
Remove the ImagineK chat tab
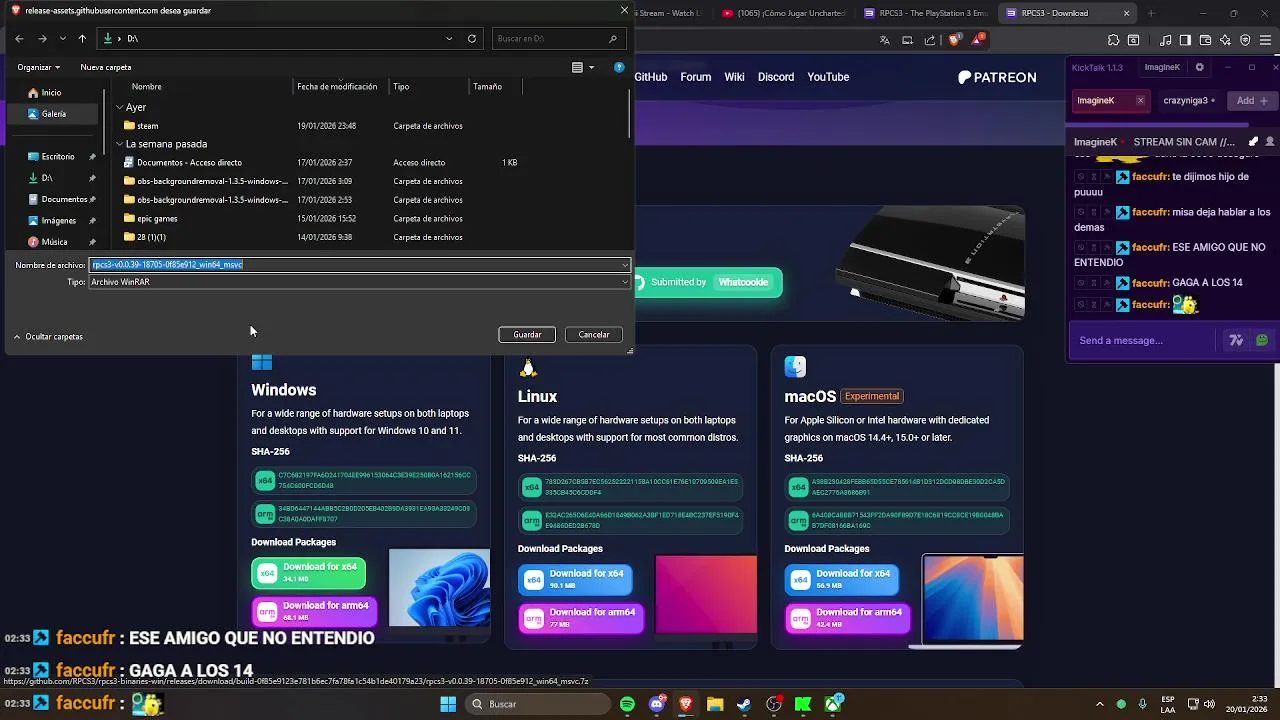click(x=1140, y=101)
